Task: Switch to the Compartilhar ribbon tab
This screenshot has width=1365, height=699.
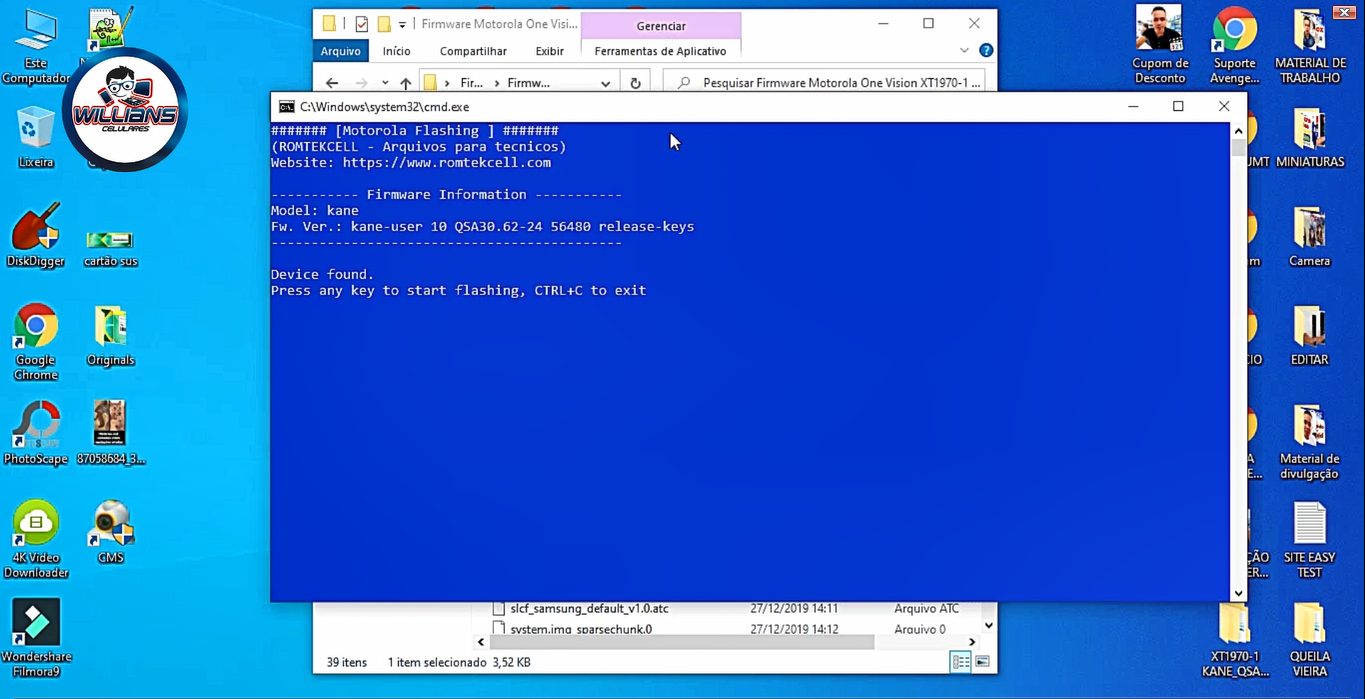Action: [473, 51]
